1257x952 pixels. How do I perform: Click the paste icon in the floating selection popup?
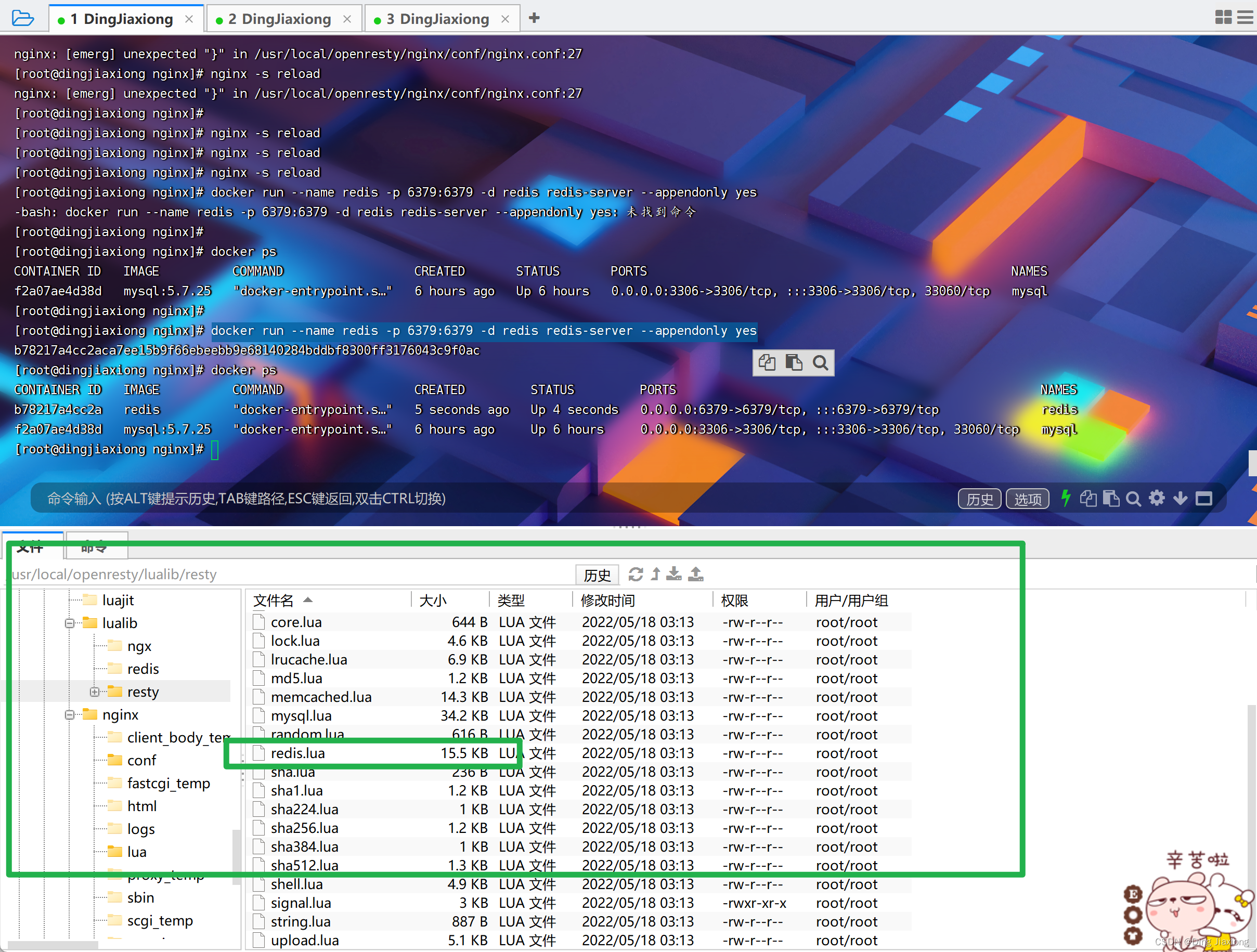794,362
